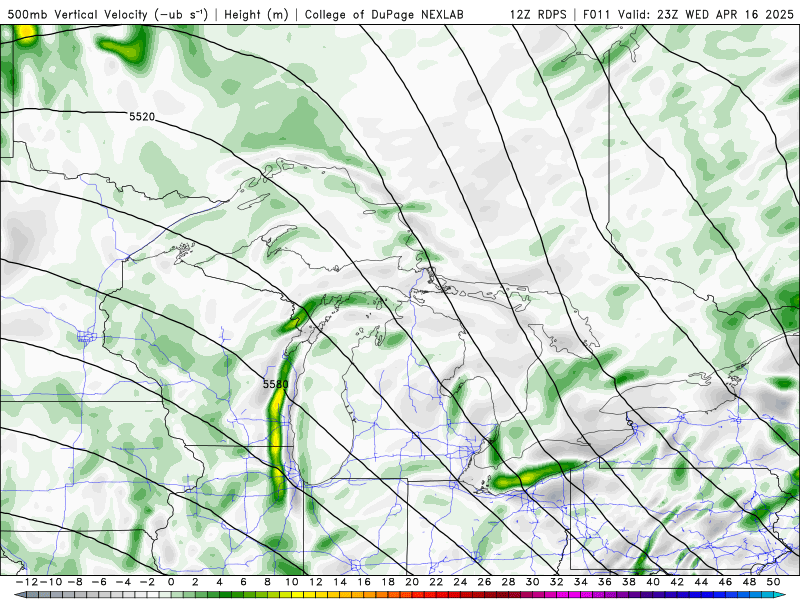Viewport: 800px width, 600px height.
Task: Click the 5580 height contour label
Action: click(276, 384)
